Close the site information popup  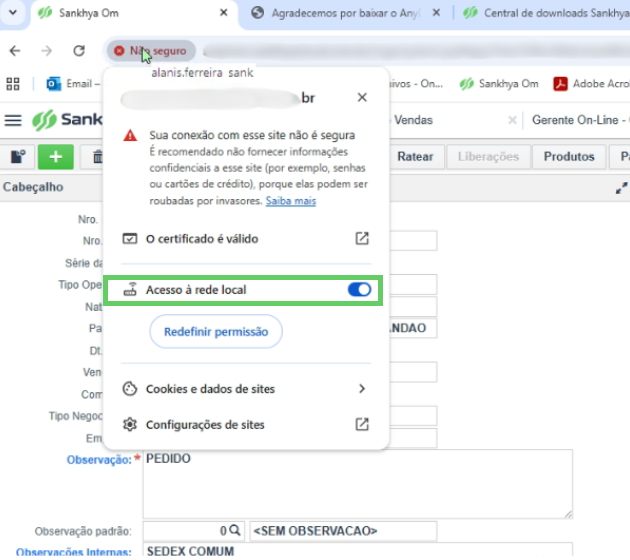pos(362,97)
